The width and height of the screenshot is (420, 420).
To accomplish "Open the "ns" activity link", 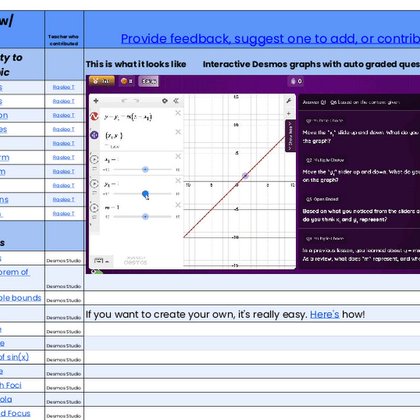I will click(4, 200).
